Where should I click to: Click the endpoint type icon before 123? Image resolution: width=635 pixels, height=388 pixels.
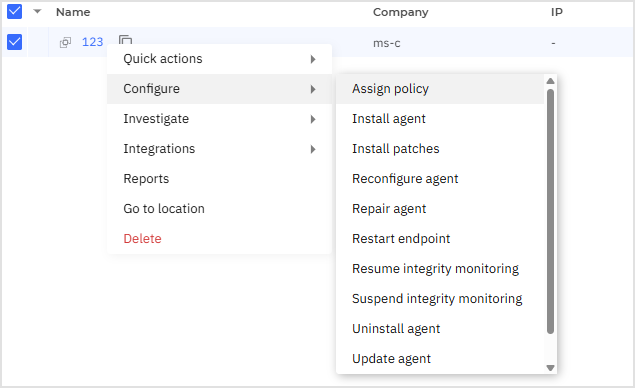pyautogui.click(x=65, y=42)
